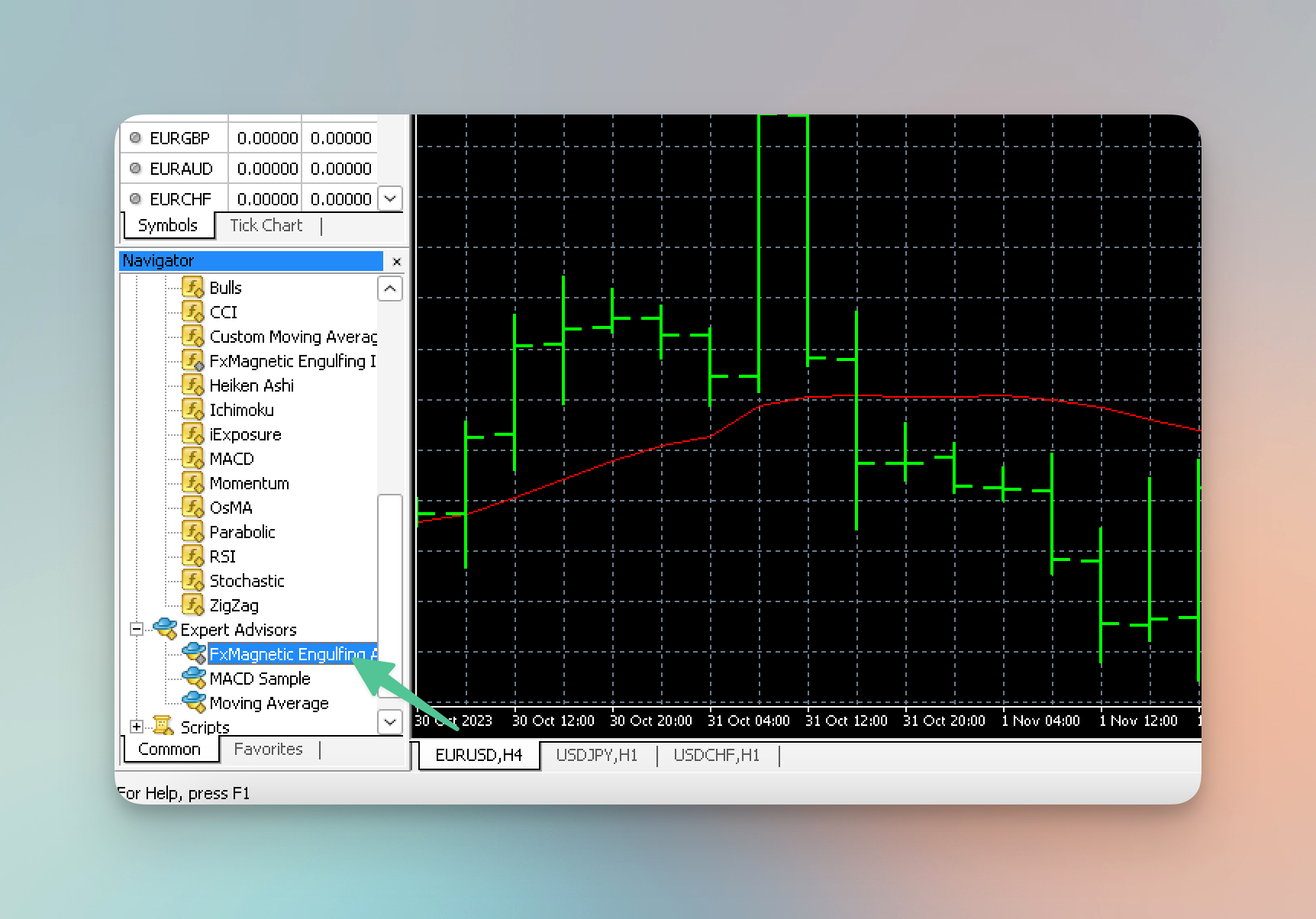Click the EURGBP symbol status dot
This screenshot has width=1316, height=919.
click(136, 138)
